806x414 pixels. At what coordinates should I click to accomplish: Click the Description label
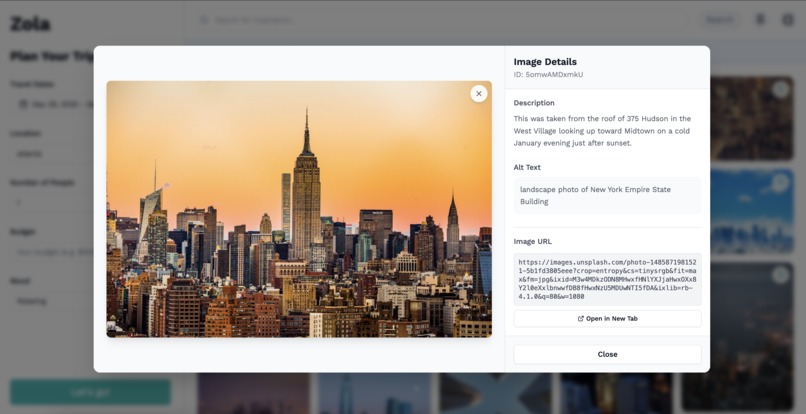click(x=534, y=103)
